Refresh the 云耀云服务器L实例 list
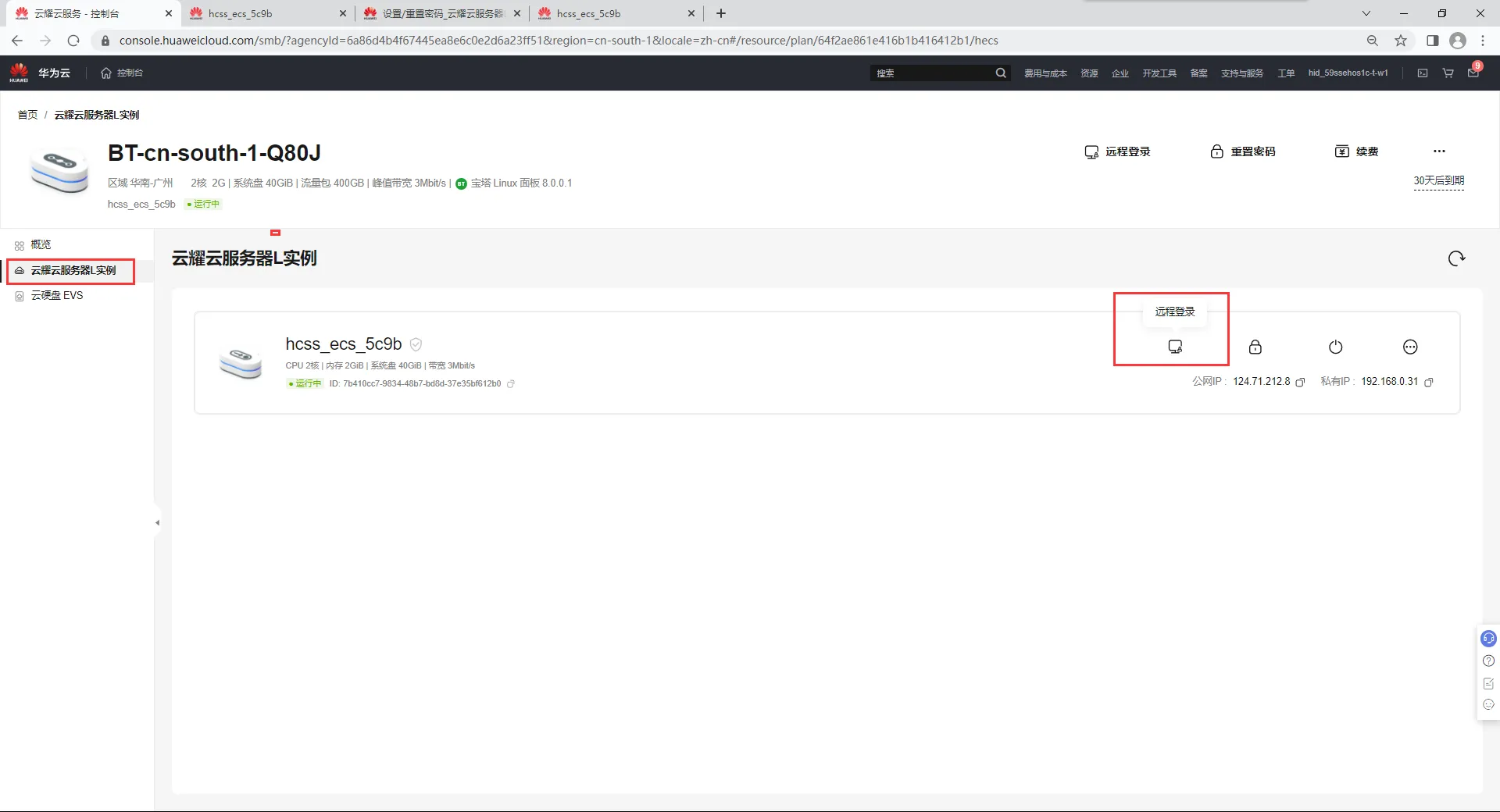The height and width of the screenshot is (812, 1500). (x=1456, y=258)
